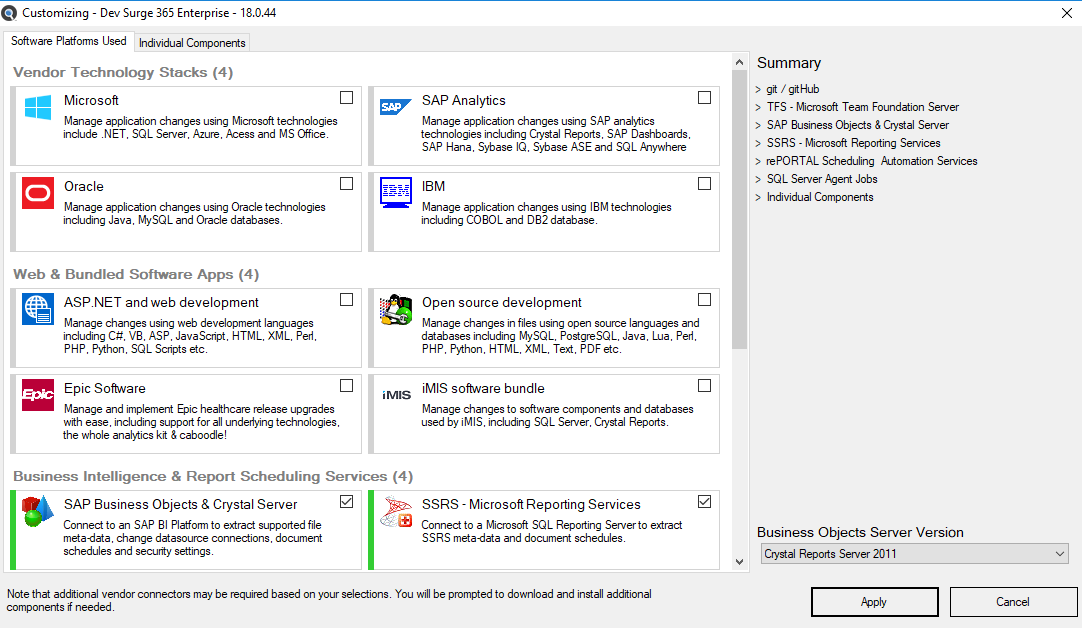1082x628 pixels.
Task: Select the Oracle card title
Action: click(83, 186)
